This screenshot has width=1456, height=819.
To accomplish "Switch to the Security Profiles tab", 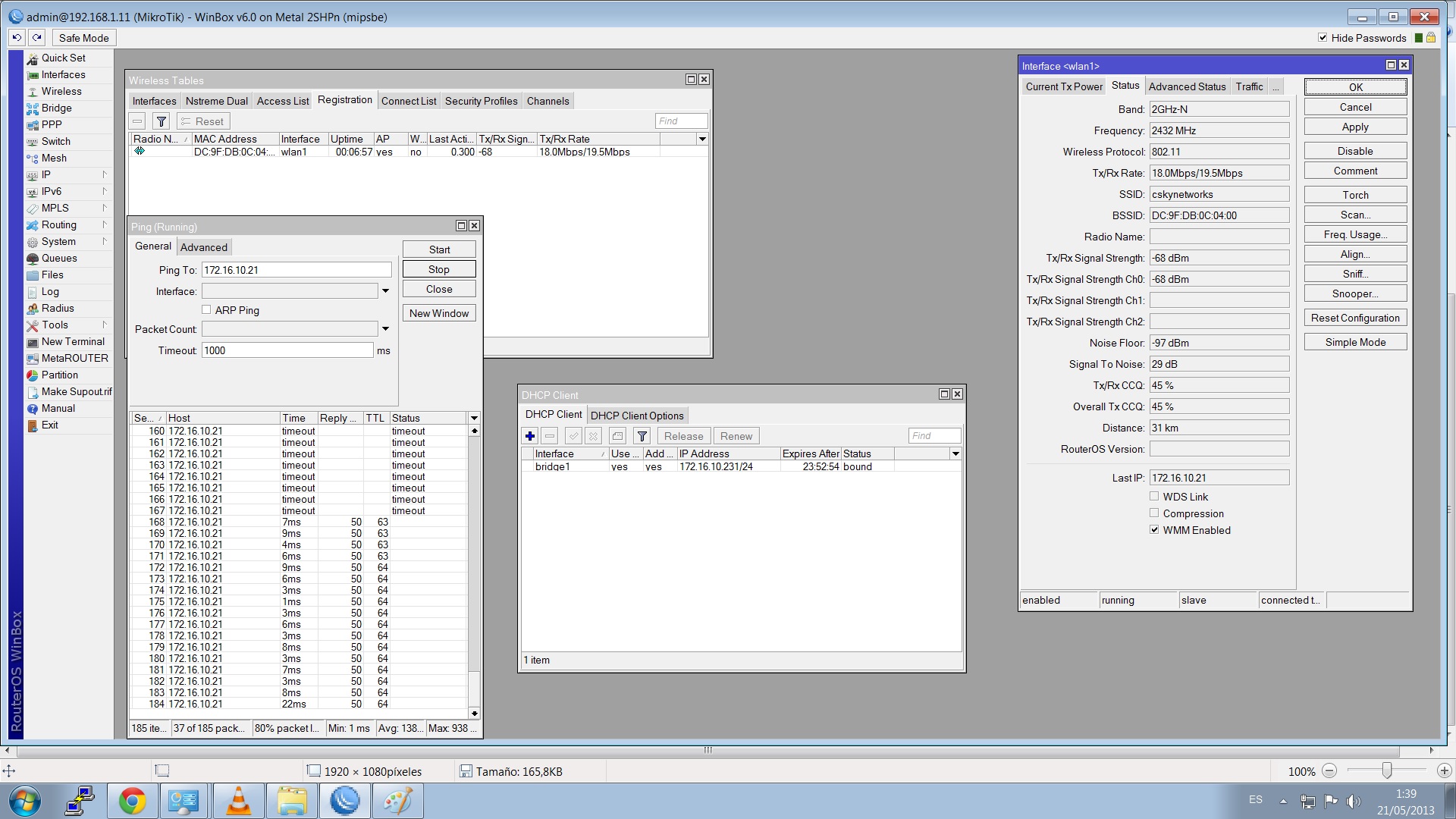I will coord(481,101).
